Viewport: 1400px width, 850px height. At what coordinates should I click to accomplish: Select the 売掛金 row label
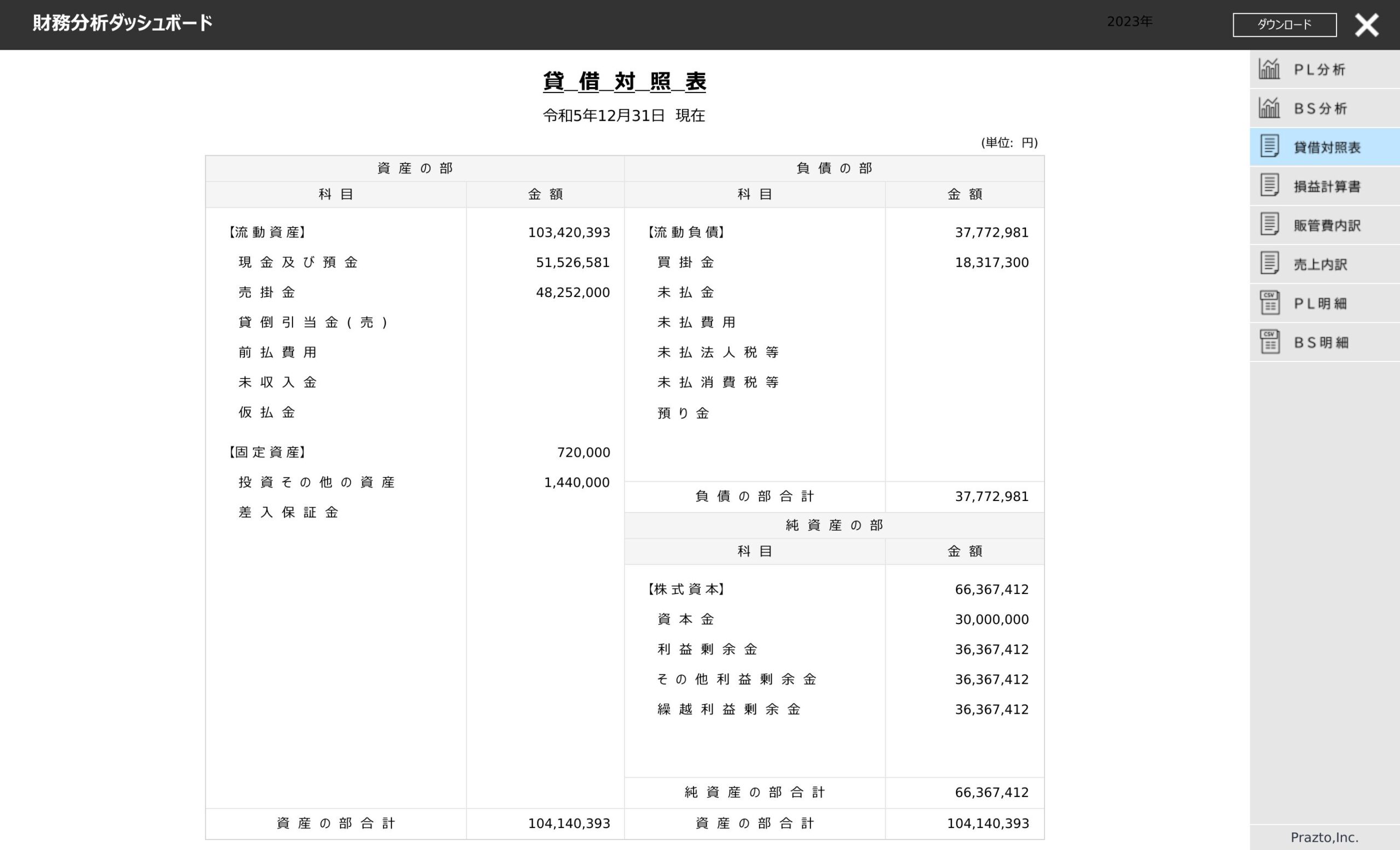267,293
